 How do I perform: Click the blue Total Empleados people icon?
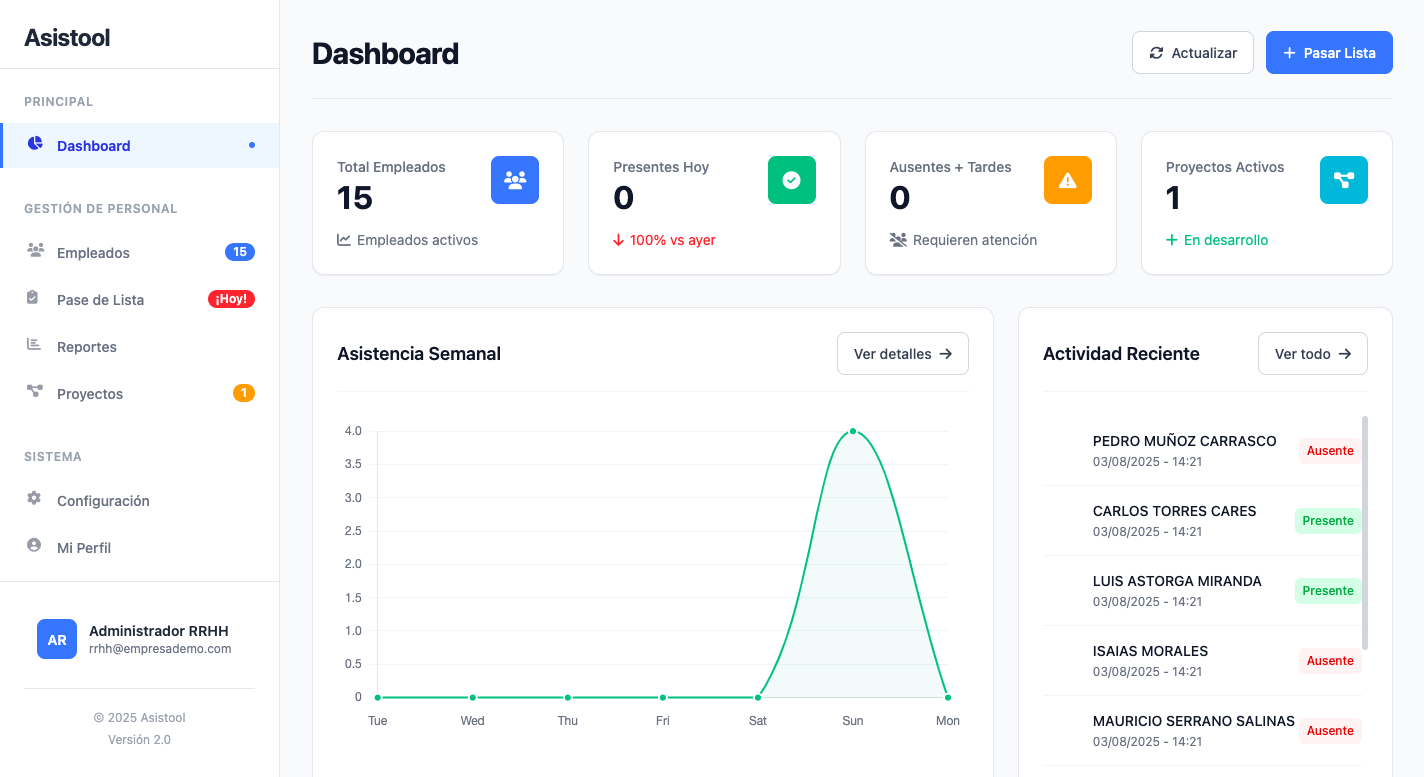(514, 180)
